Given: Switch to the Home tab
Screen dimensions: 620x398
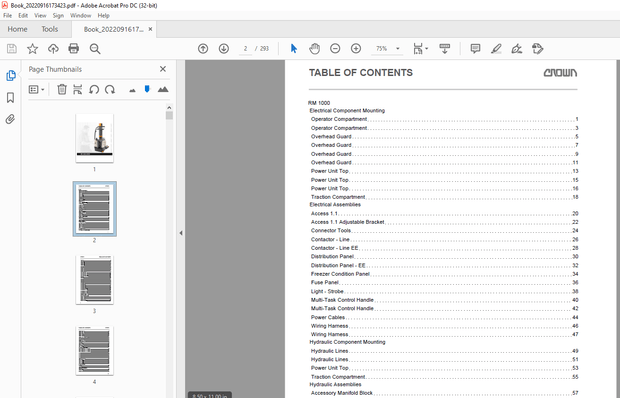Looking at the screenshot, I should point(17,29).
